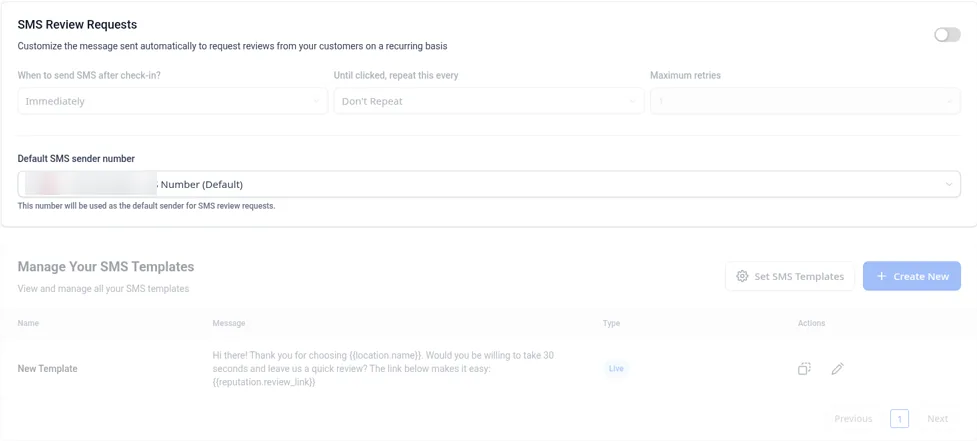Click the gear icon in Set SMS Templates
Viewport: 977px width, 441px height.
click(x=742, y=276)
